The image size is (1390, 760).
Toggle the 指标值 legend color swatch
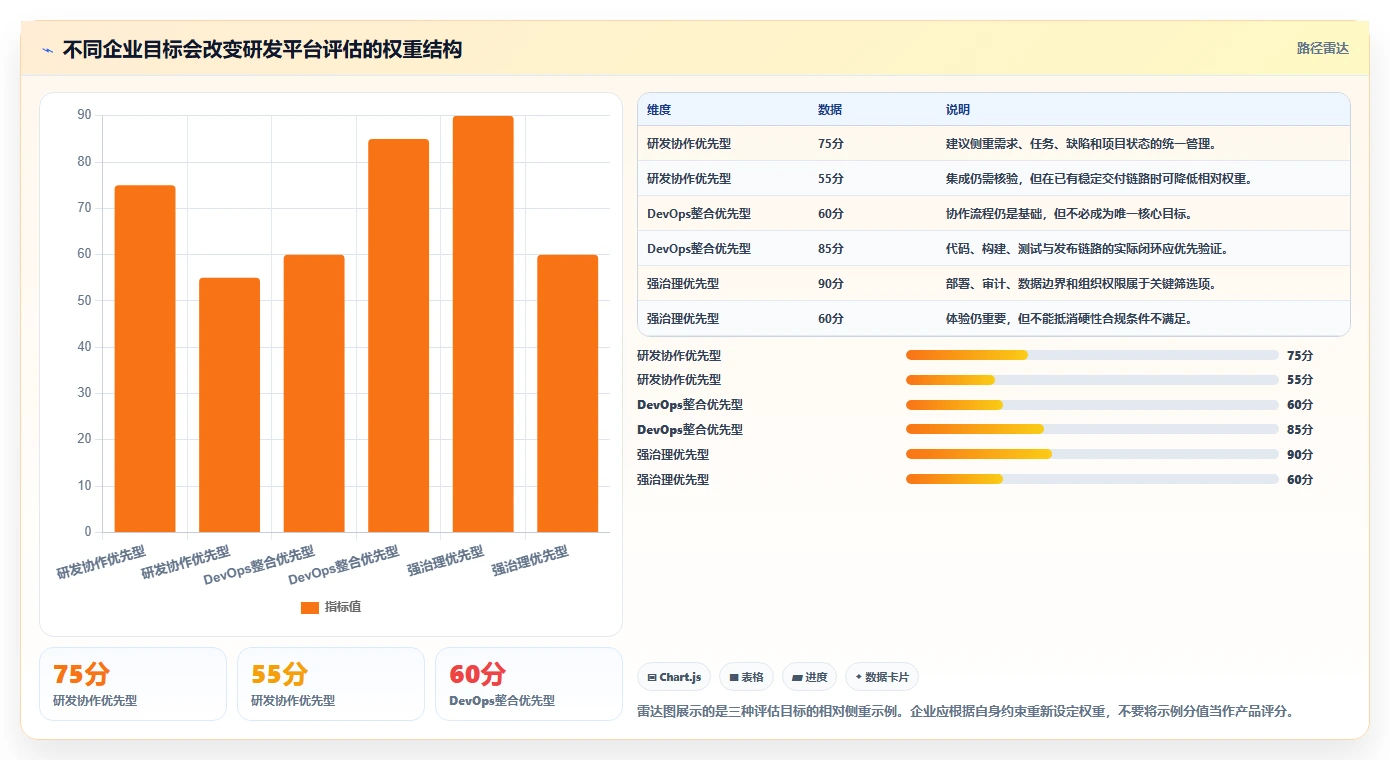pos(310,607)
